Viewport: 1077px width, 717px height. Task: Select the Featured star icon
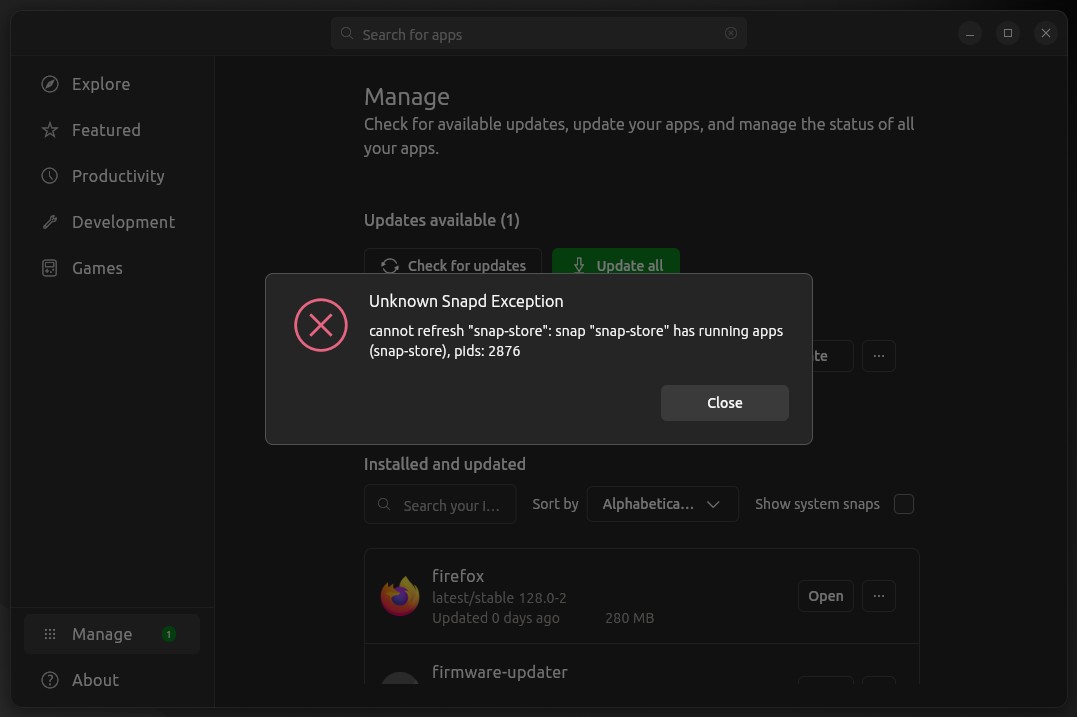[x=49, y=130]
